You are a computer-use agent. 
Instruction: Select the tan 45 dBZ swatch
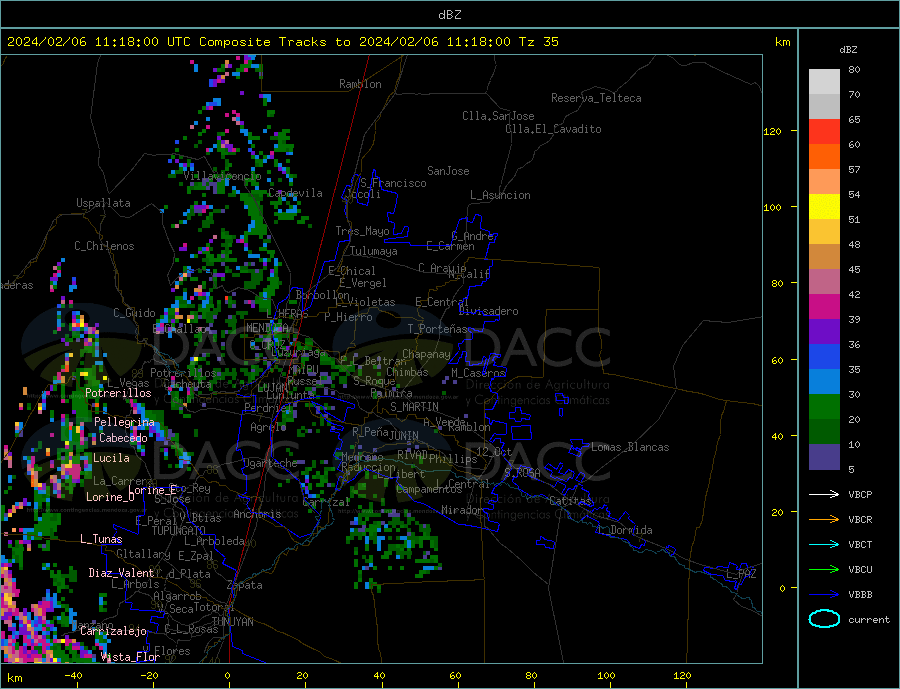(824, 257)
